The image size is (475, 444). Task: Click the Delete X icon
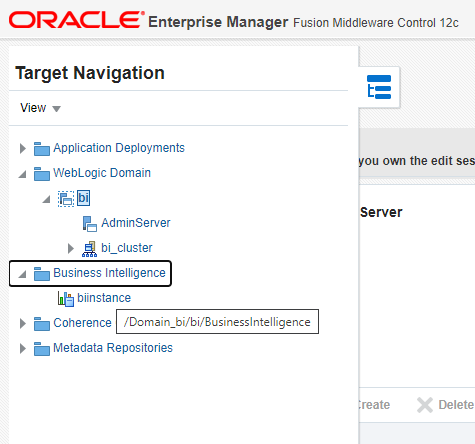click(x=425, y=405)
